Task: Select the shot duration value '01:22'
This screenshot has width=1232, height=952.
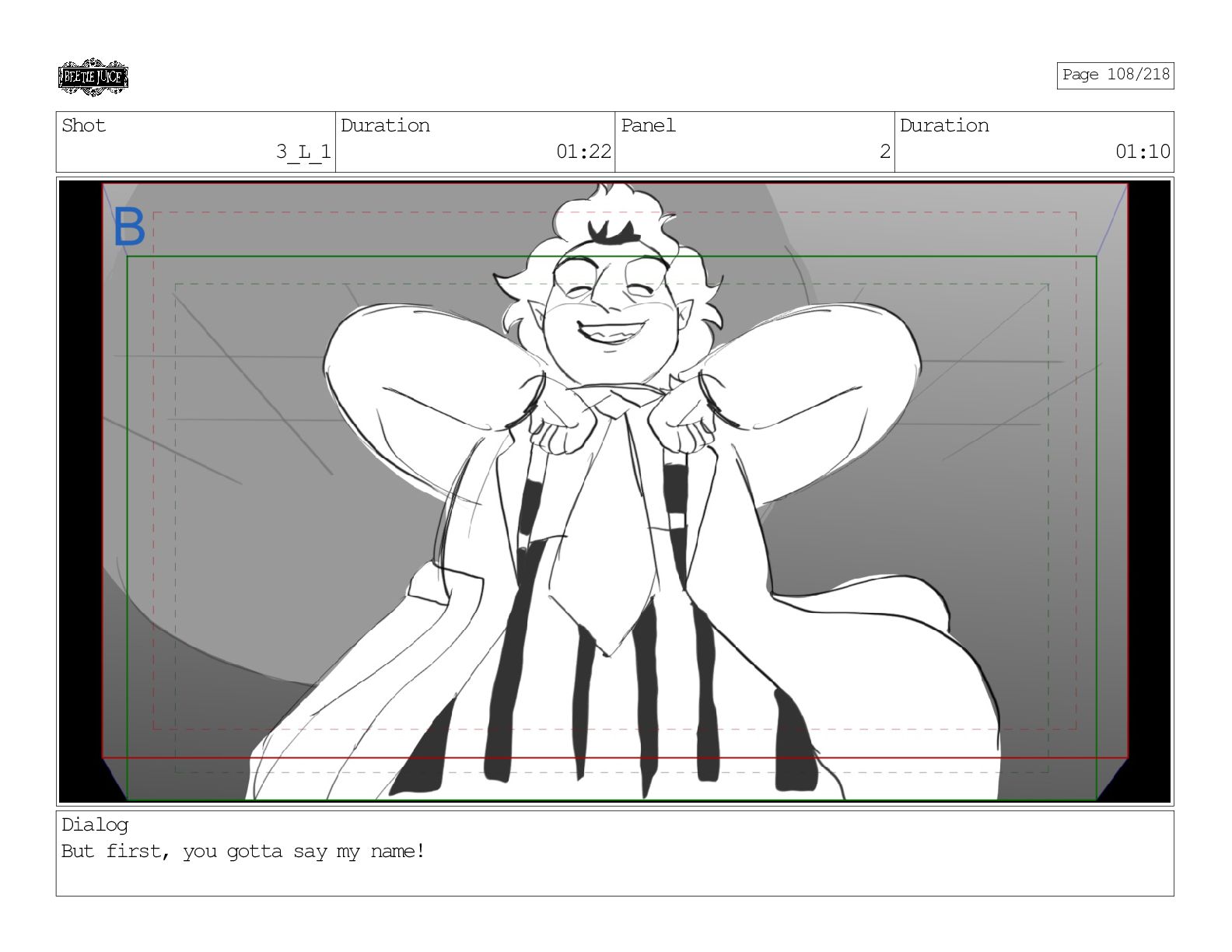Action: click(x=583, y=151)
